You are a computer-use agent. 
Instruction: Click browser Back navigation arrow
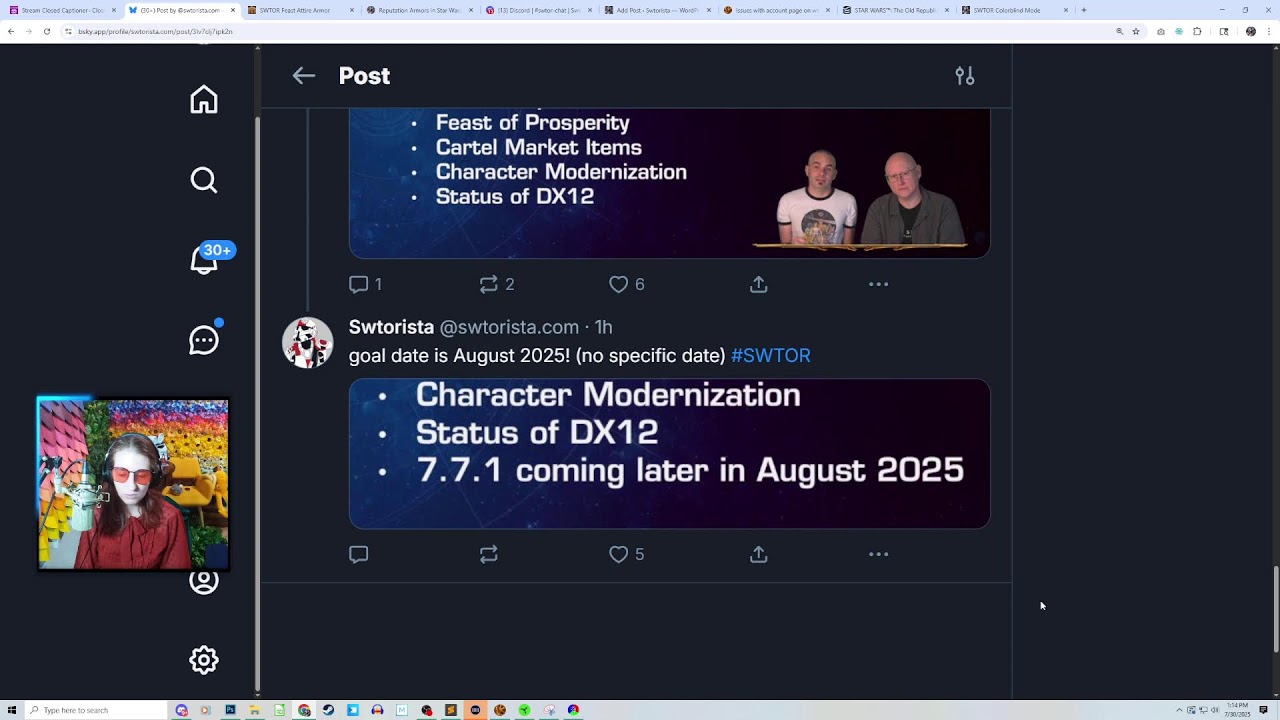[10, 31]
